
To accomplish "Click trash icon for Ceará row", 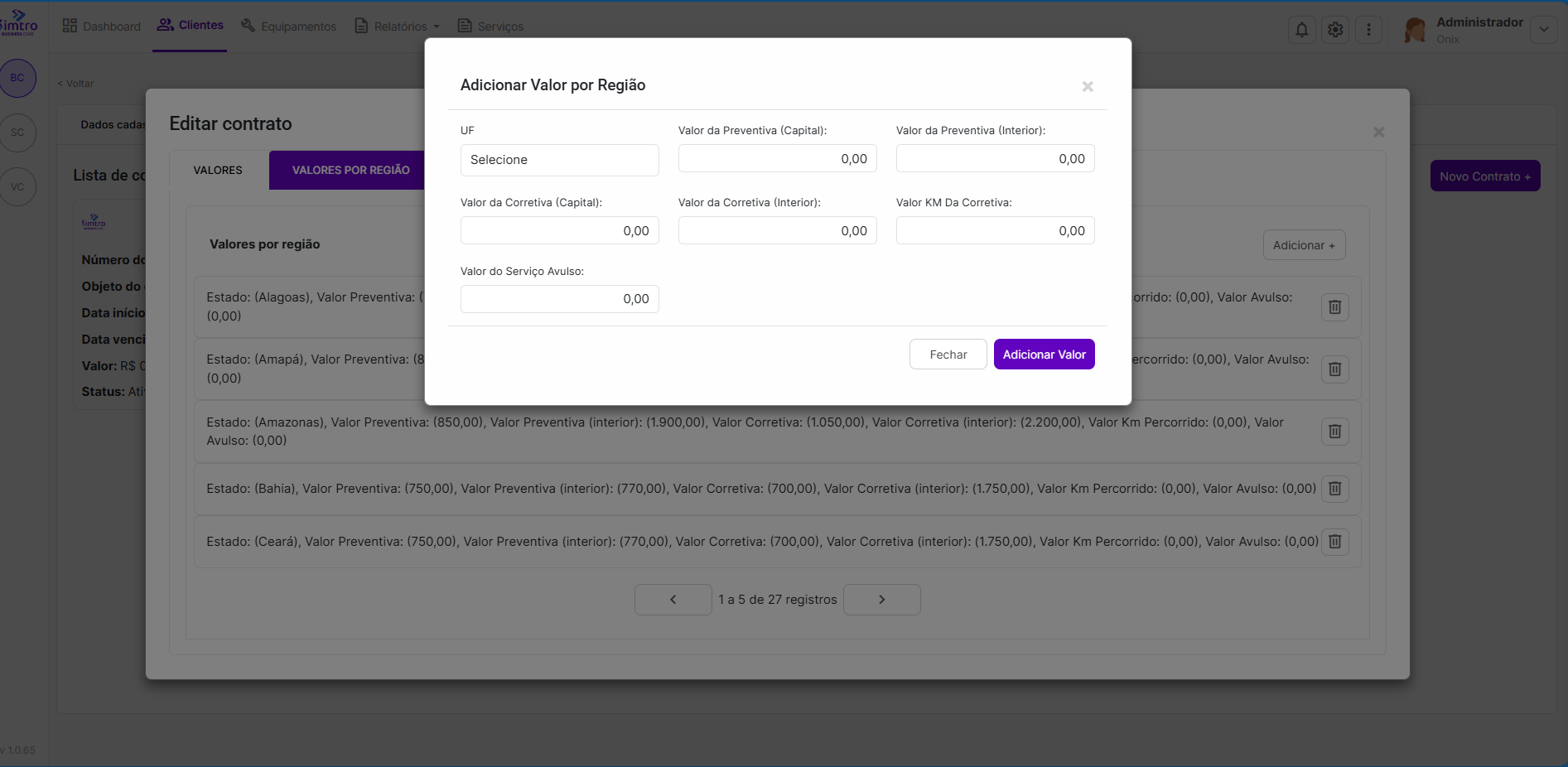I will (1334, 542).
